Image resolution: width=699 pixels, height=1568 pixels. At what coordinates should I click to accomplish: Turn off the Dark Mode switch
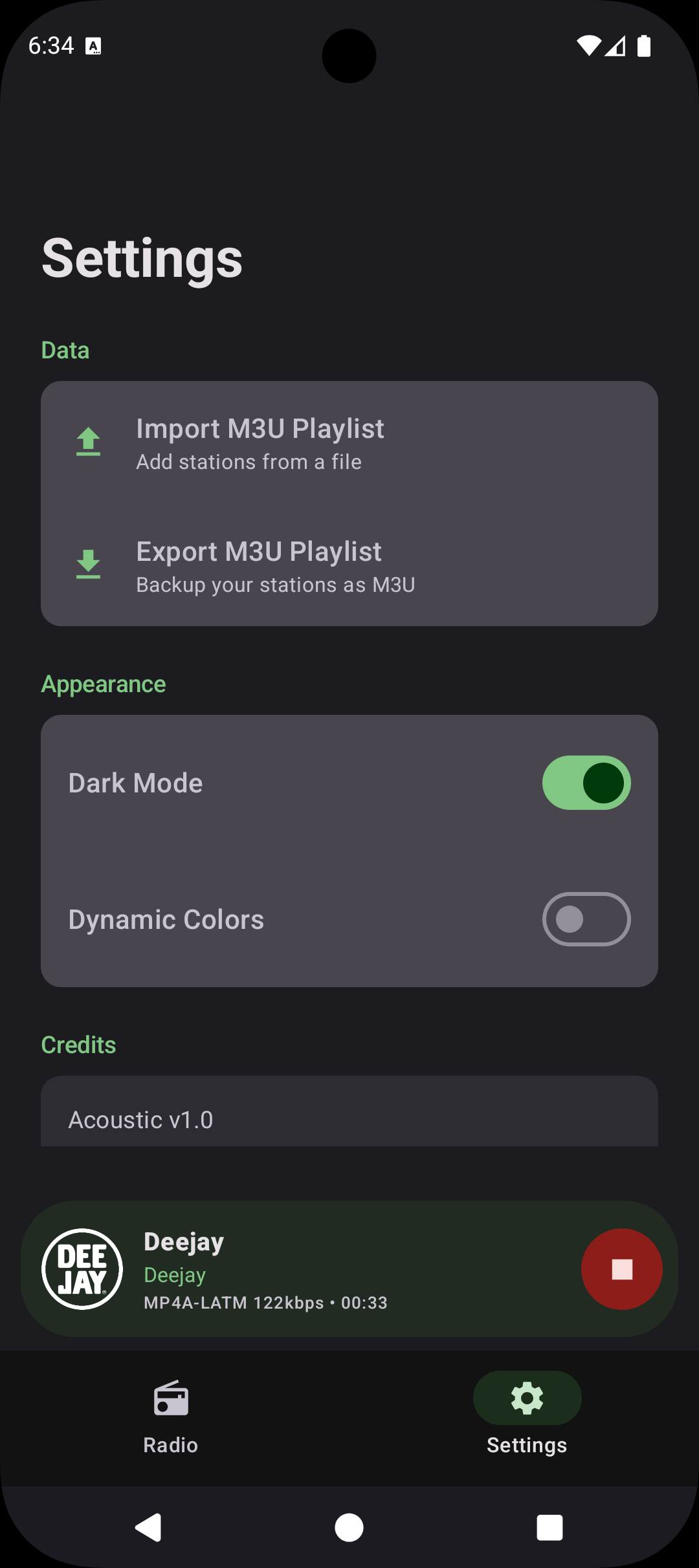click(586, 783)
